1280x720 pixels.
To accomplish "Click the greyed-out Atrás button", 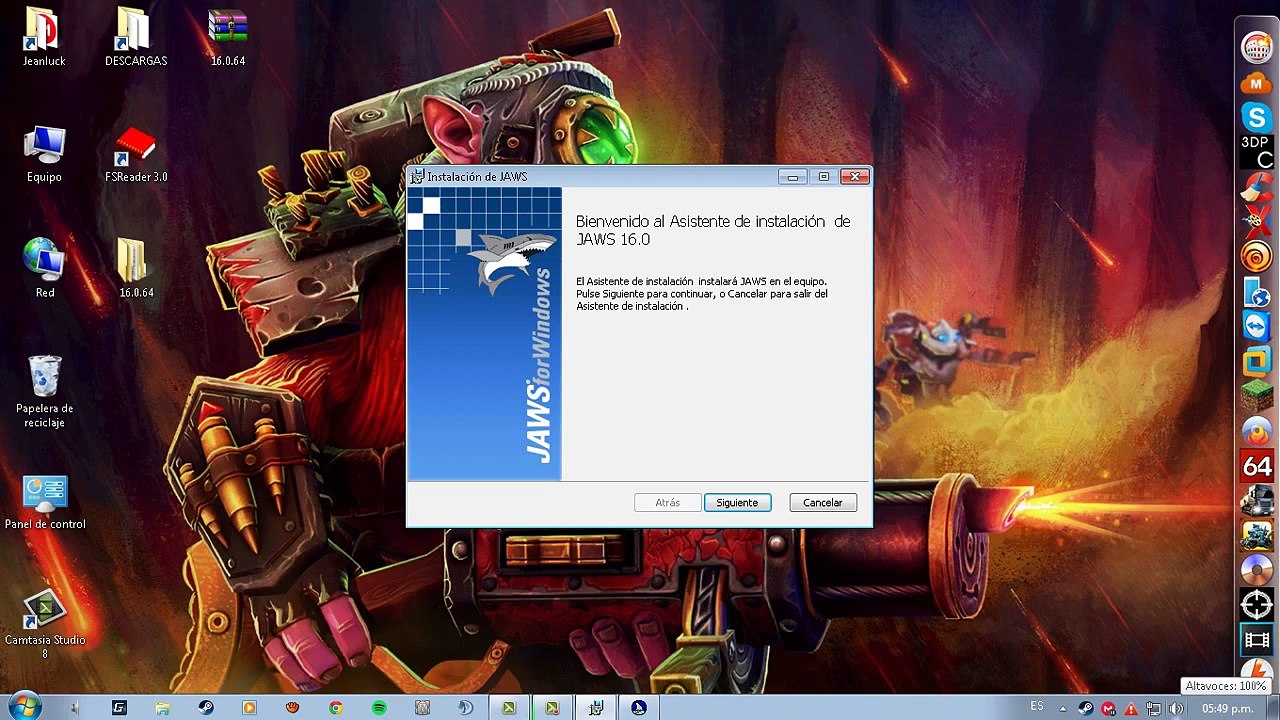I will 667,503.
